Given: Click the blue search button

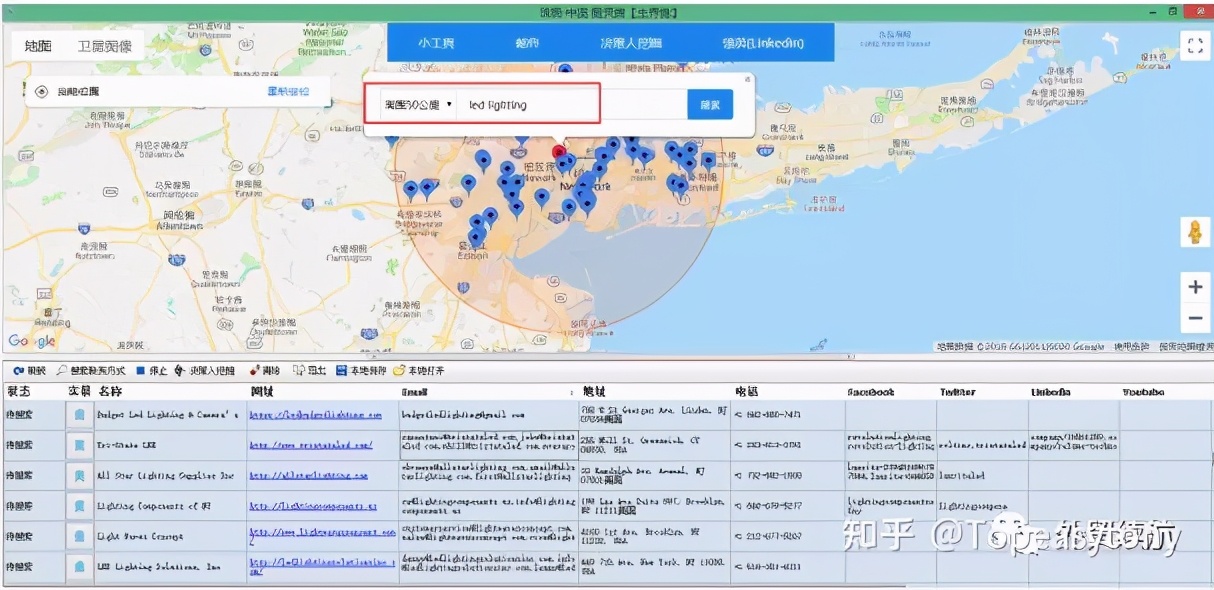Looking at the screenshot, I should (709, 105).
